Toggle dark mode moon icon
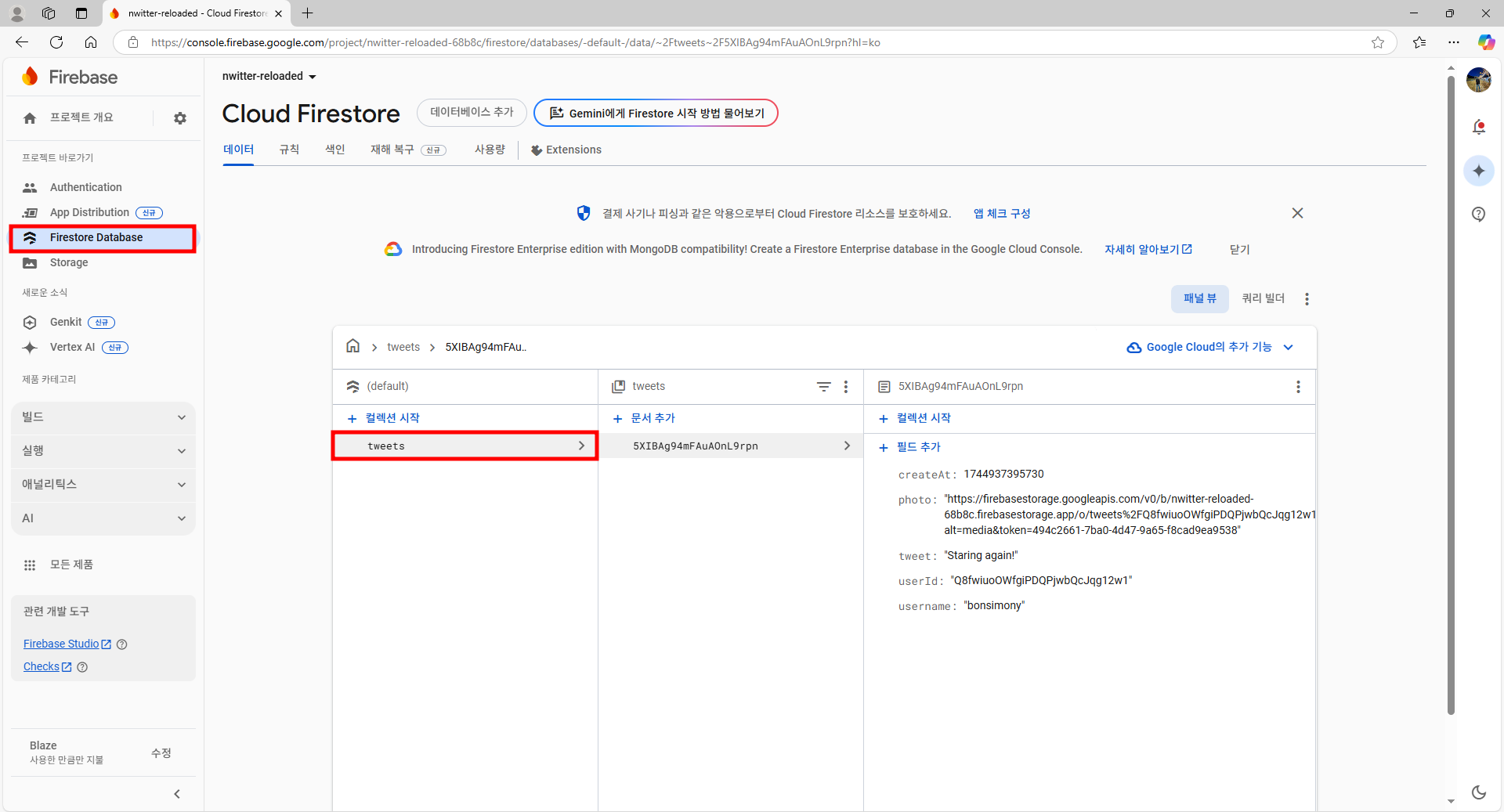The width and height of the screenshot is (1504, 812). [1479, 792]
